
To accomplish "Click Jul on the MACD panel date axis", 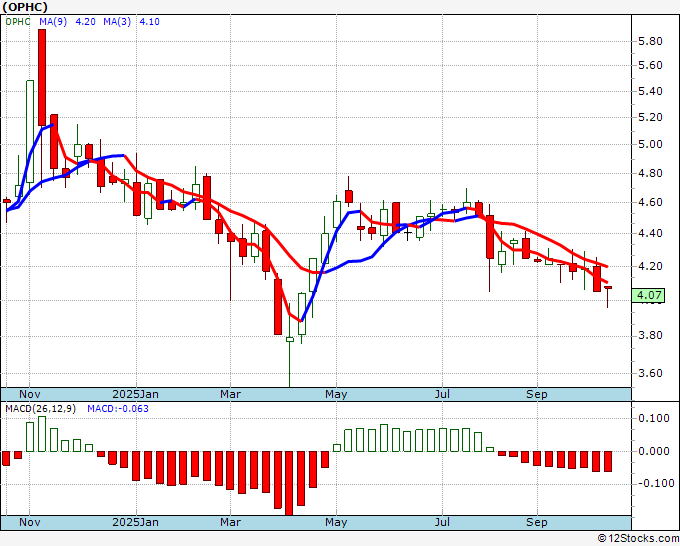I will click(x=442, y=522).
